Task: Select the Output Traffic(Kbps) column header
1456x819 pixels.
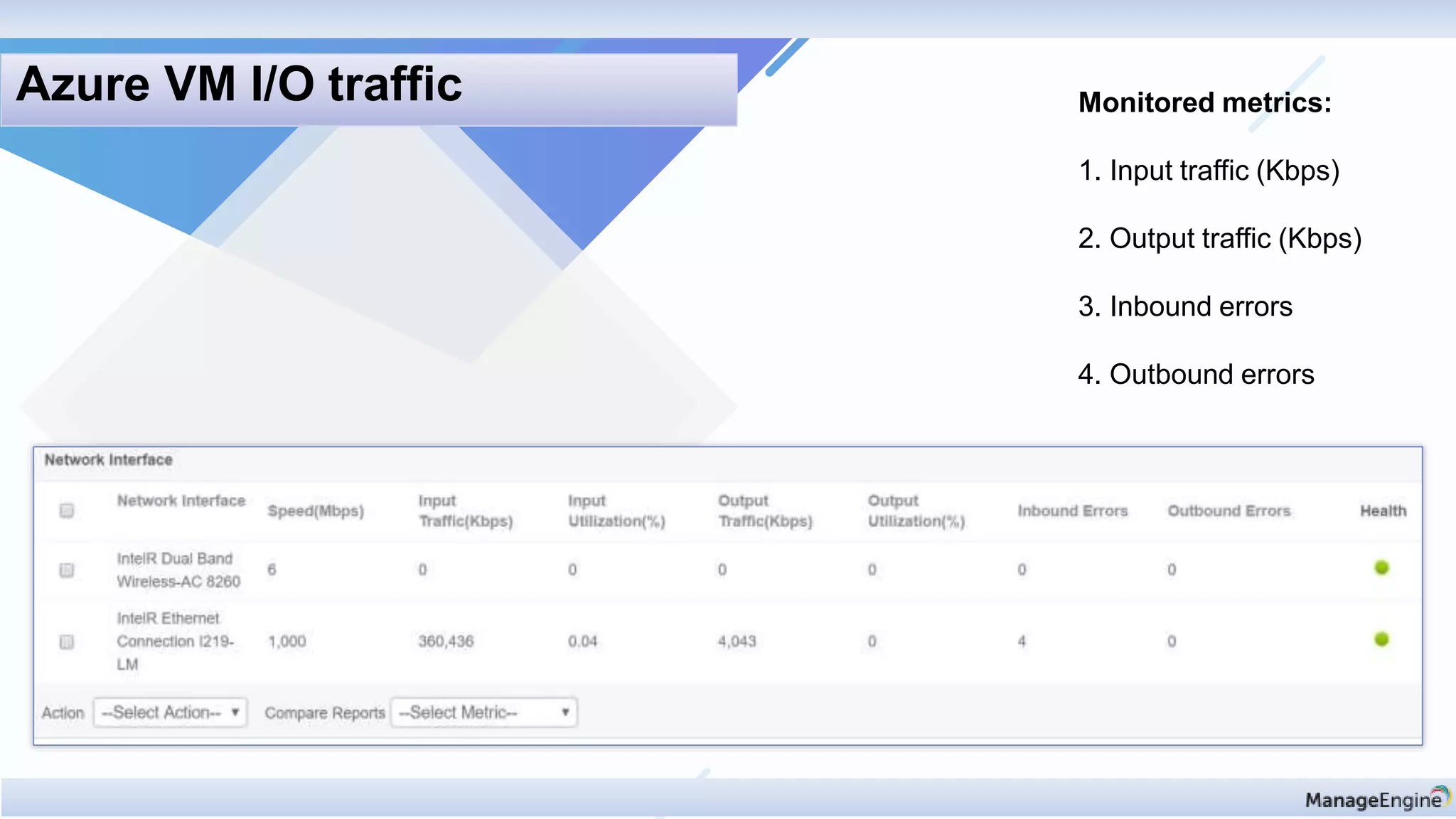Action: point(766,511)
